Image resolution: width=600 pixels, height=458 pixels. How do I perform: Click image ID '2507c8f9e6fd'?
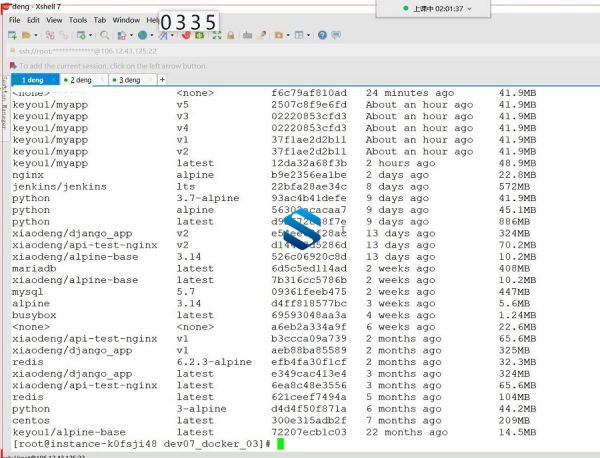309,104
